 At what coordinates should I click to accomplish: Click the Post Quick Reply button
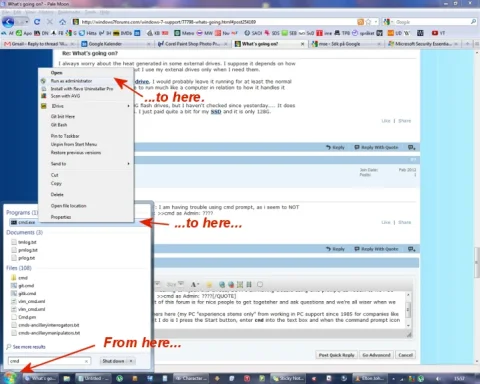(x=336, y=355)
